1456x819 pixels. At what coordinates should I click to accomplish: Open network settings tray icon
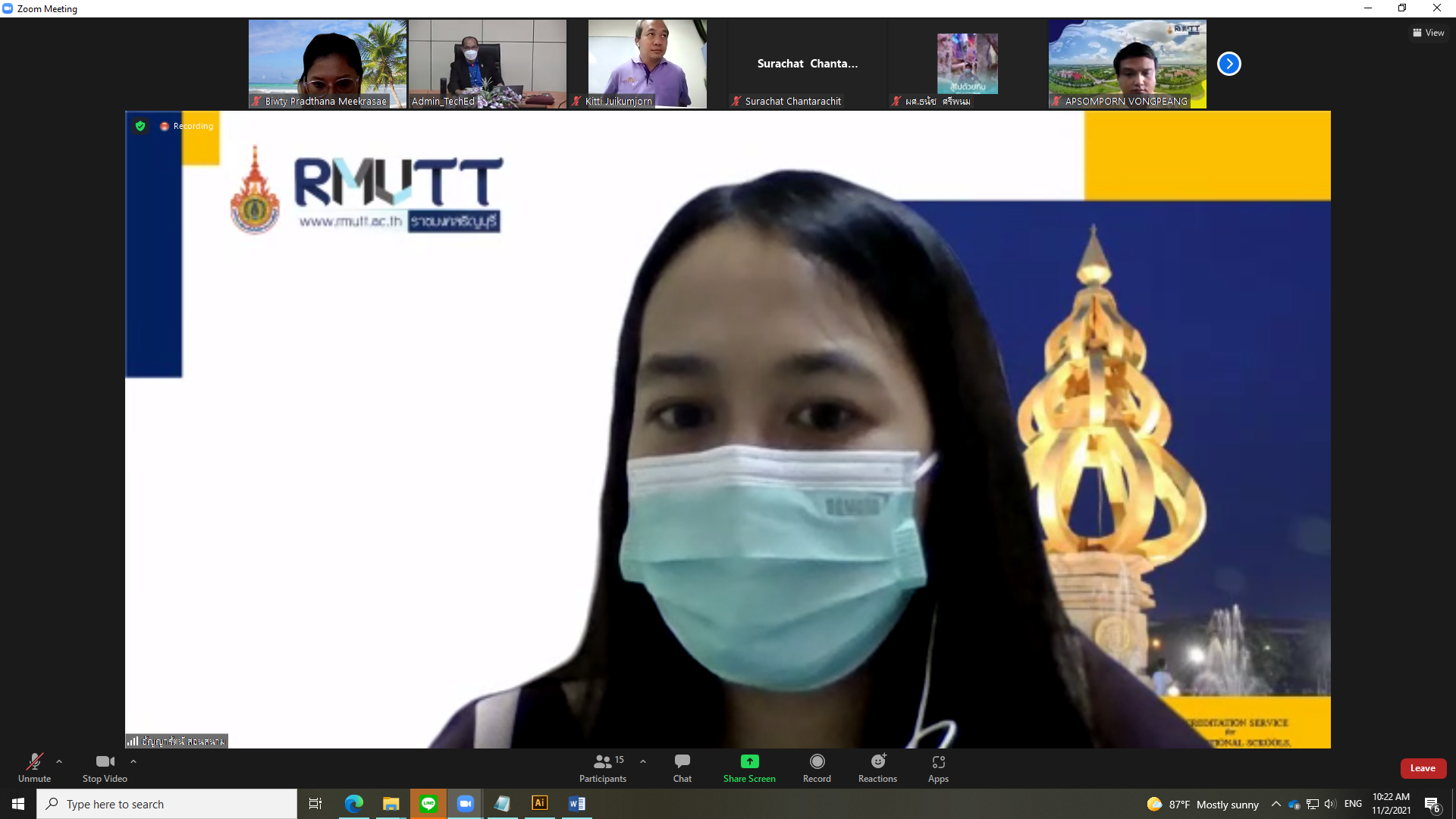click(1313, 804)
